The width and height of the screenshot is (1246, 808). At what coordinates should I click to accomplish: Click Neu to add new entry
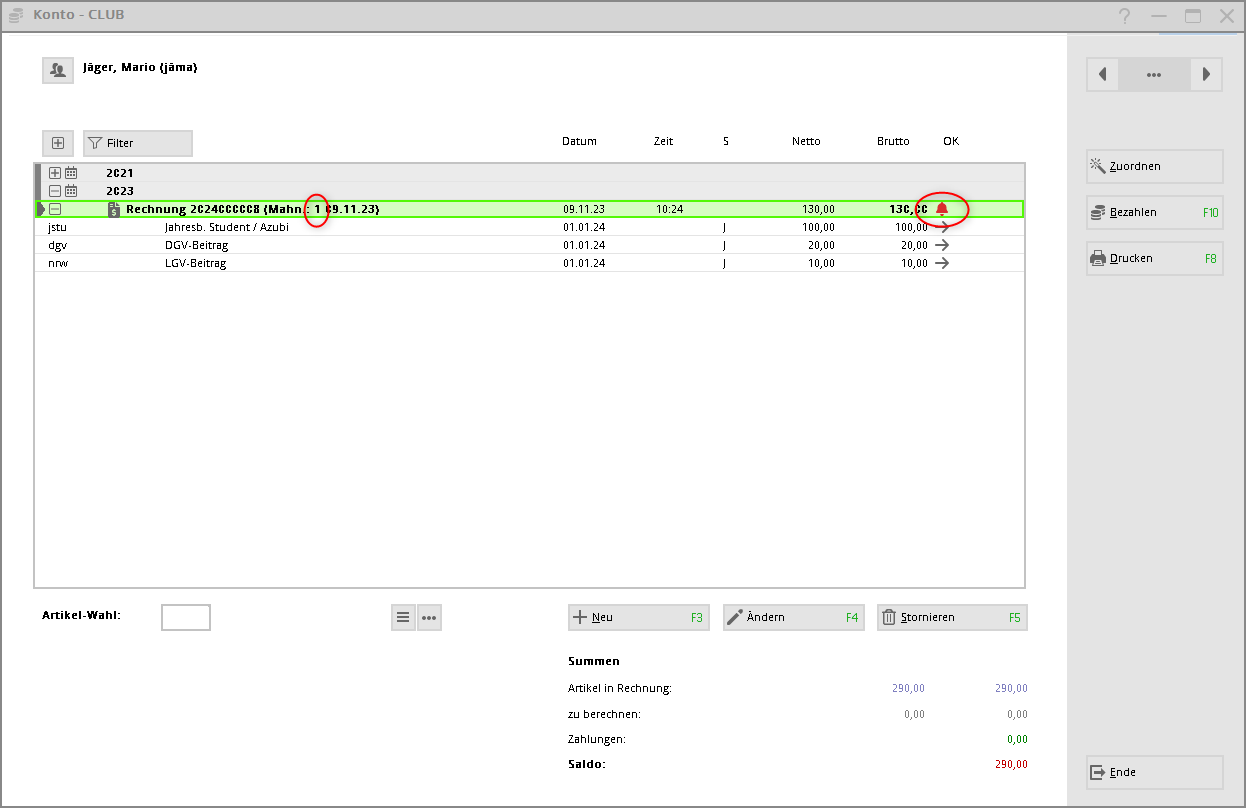point(638,617)
